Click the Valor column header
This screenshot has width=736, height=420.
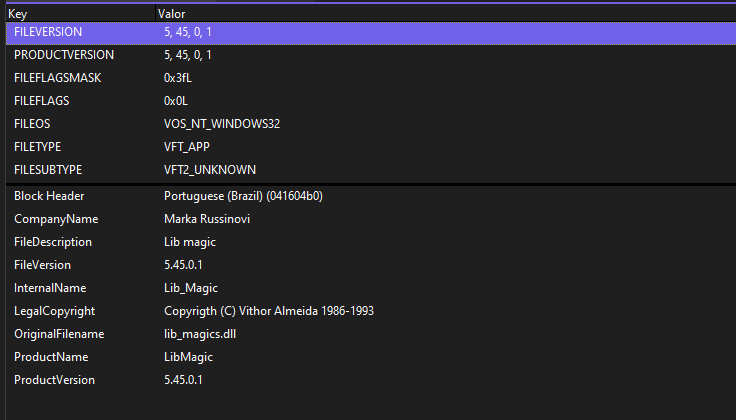[x=171, y=14]
